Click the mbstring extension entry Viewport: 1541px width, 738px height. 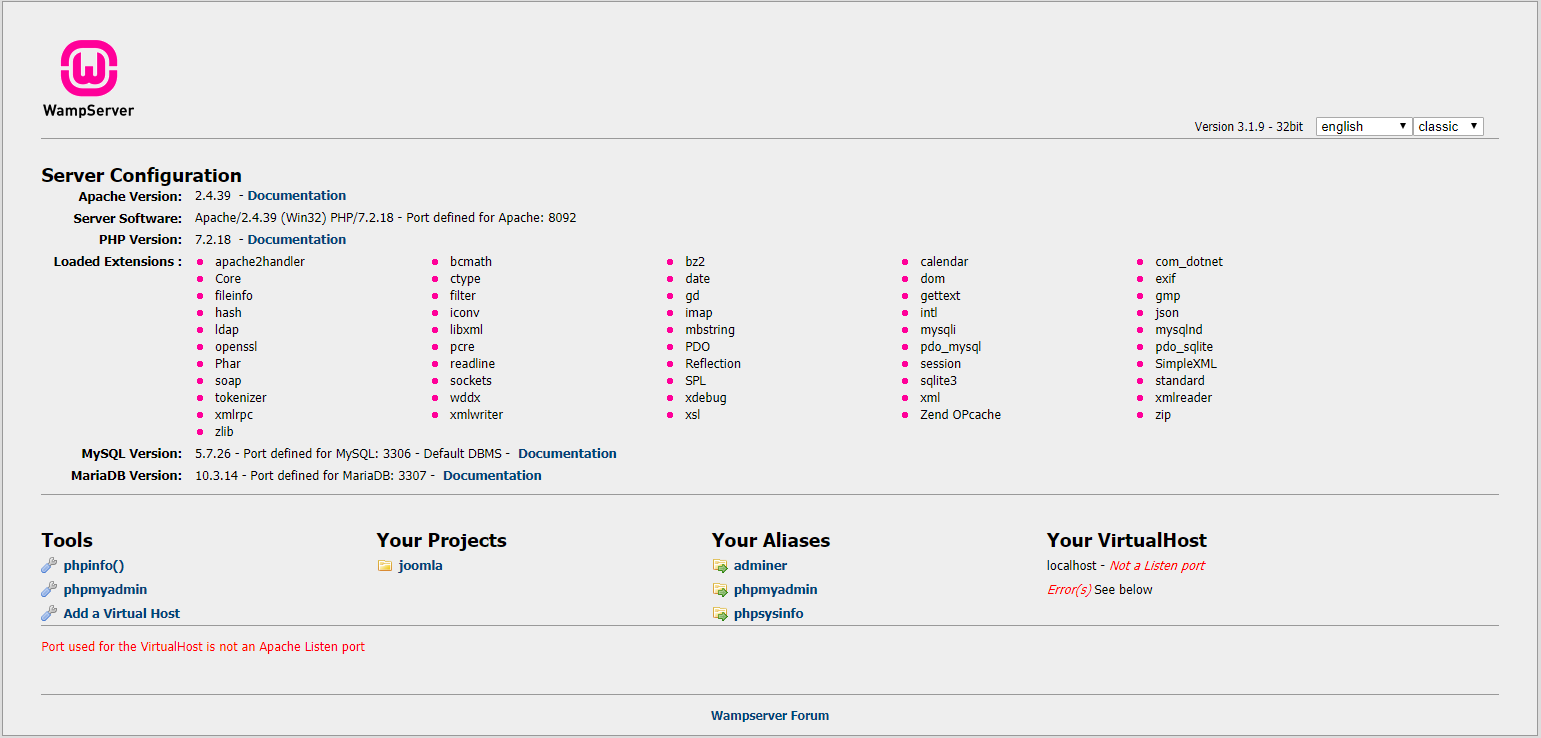coord(710,330)
